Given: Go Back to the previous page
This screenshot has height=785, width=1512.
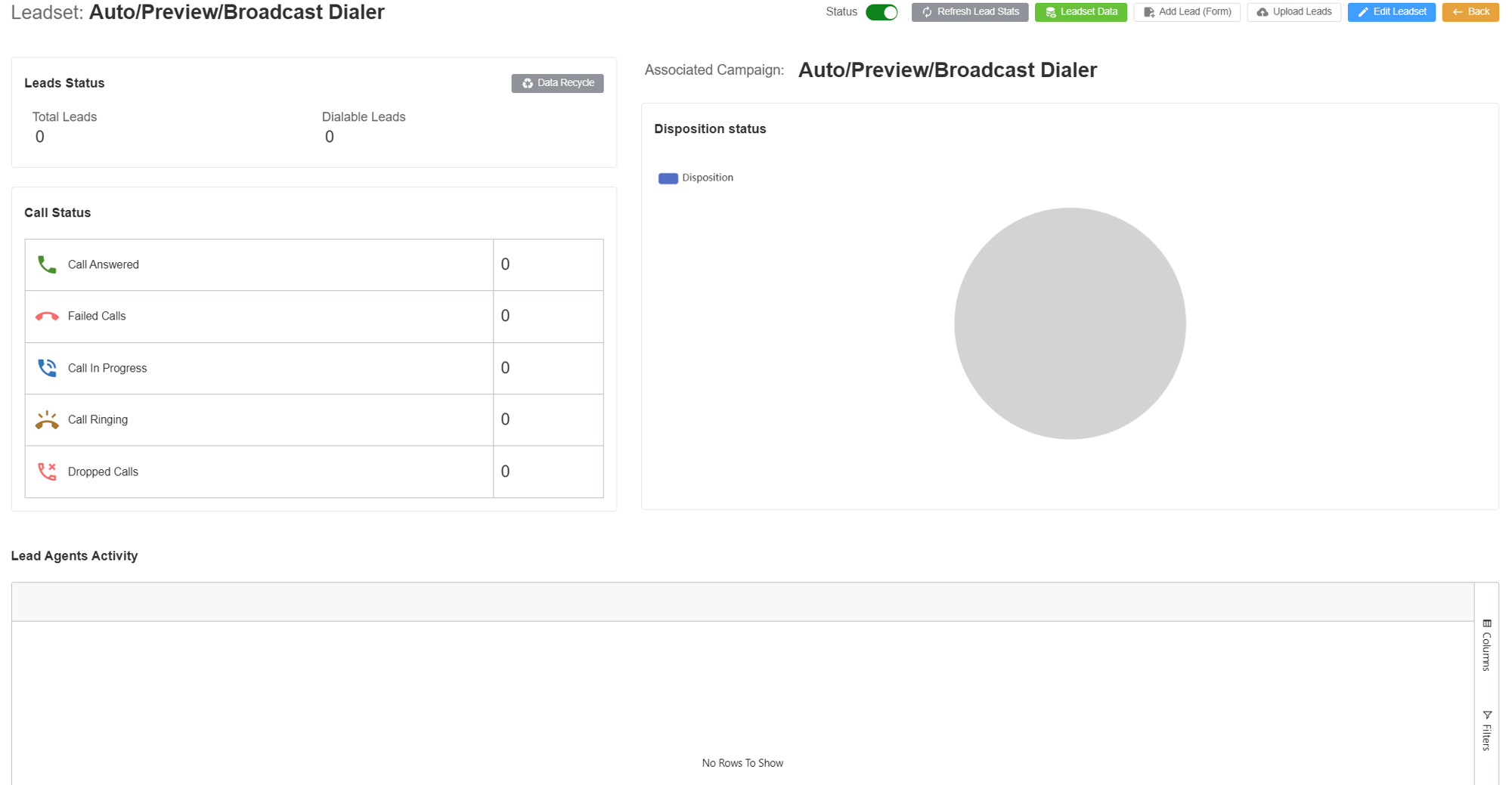Looking at the screenshot, I should point(1470,12).
